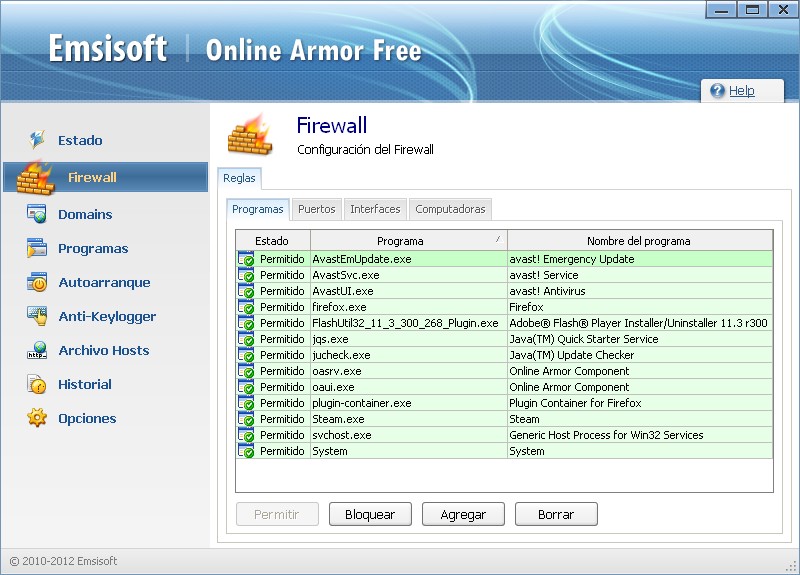The height and width of the screenshot is (575, 800).
Task: Click the Estado sidebar icon
Action: pos(37,140)
